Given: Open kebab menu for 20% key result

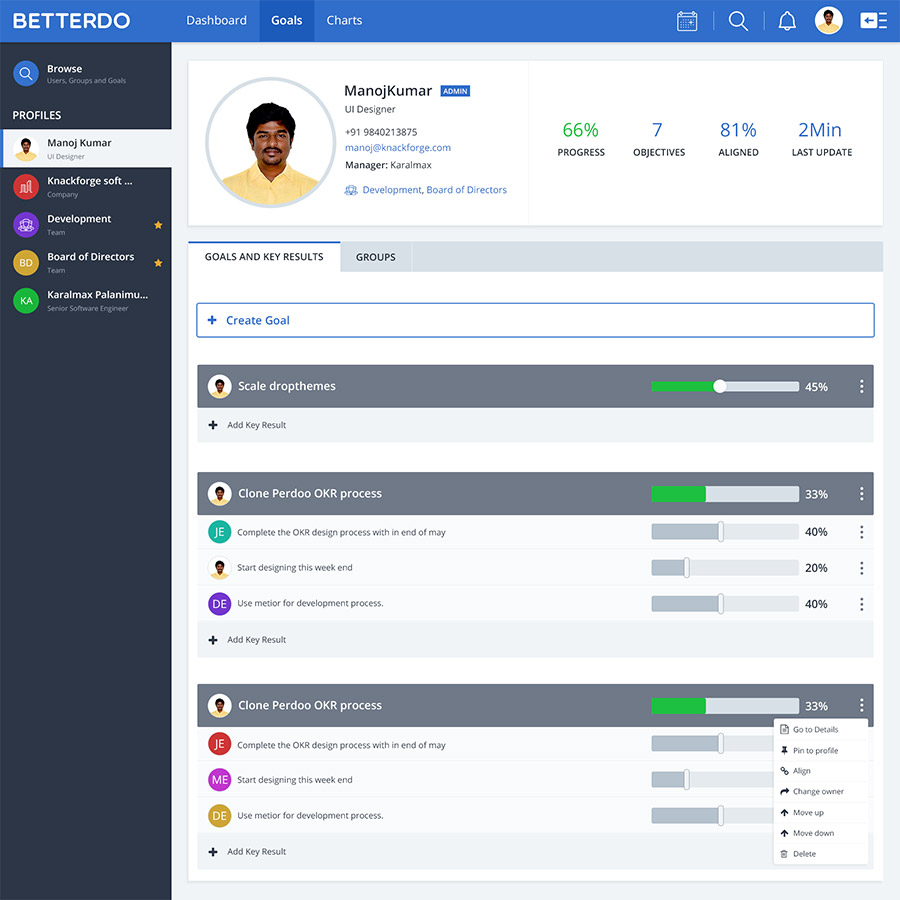Looking at the screenshot, I should (861, 568).
